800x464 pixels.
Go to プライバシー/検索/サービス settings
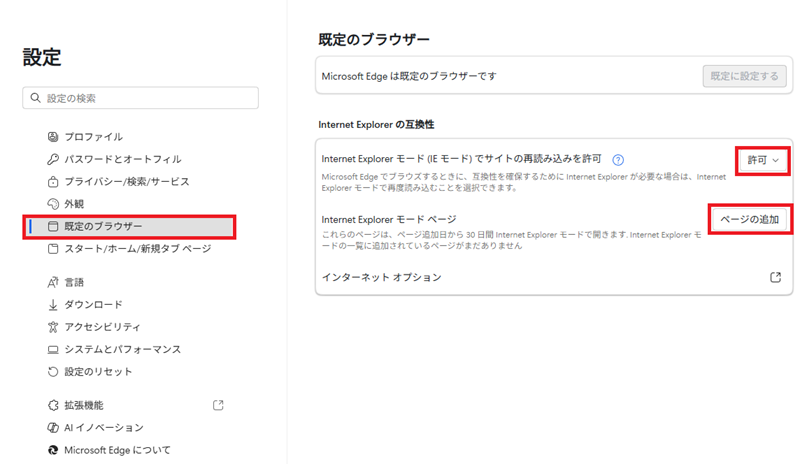tap(129, 182)
